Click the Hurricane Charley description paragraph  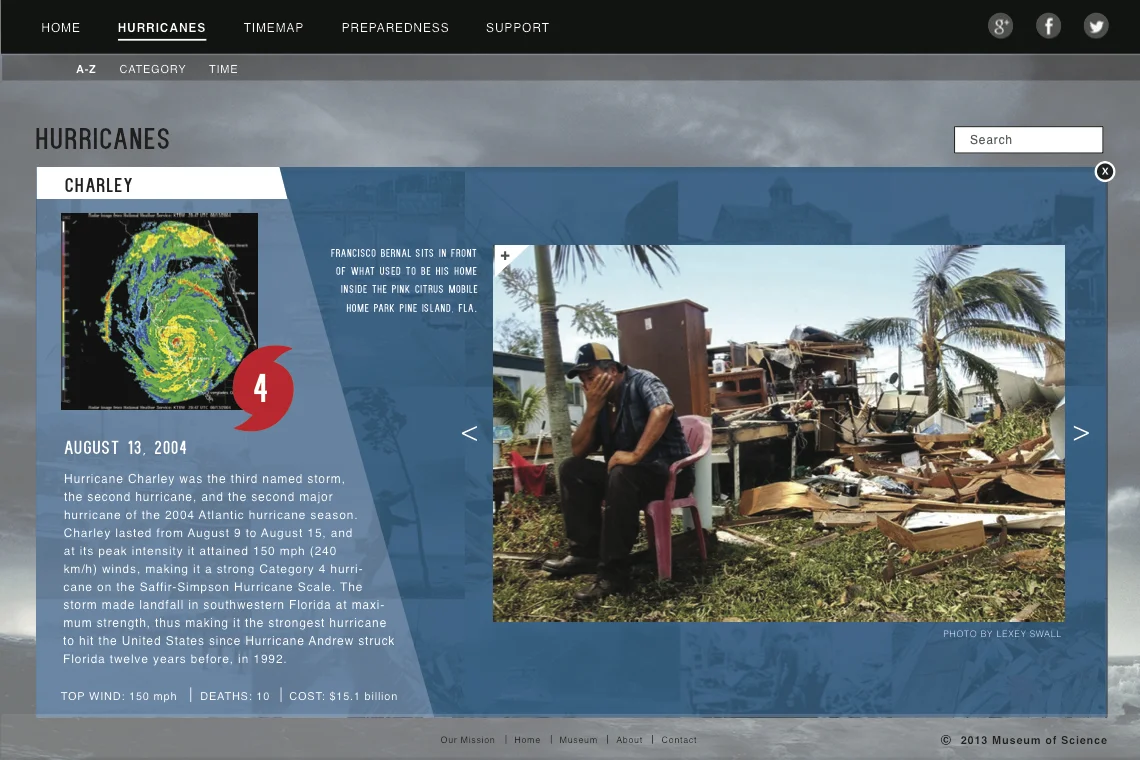pos(228,569)
